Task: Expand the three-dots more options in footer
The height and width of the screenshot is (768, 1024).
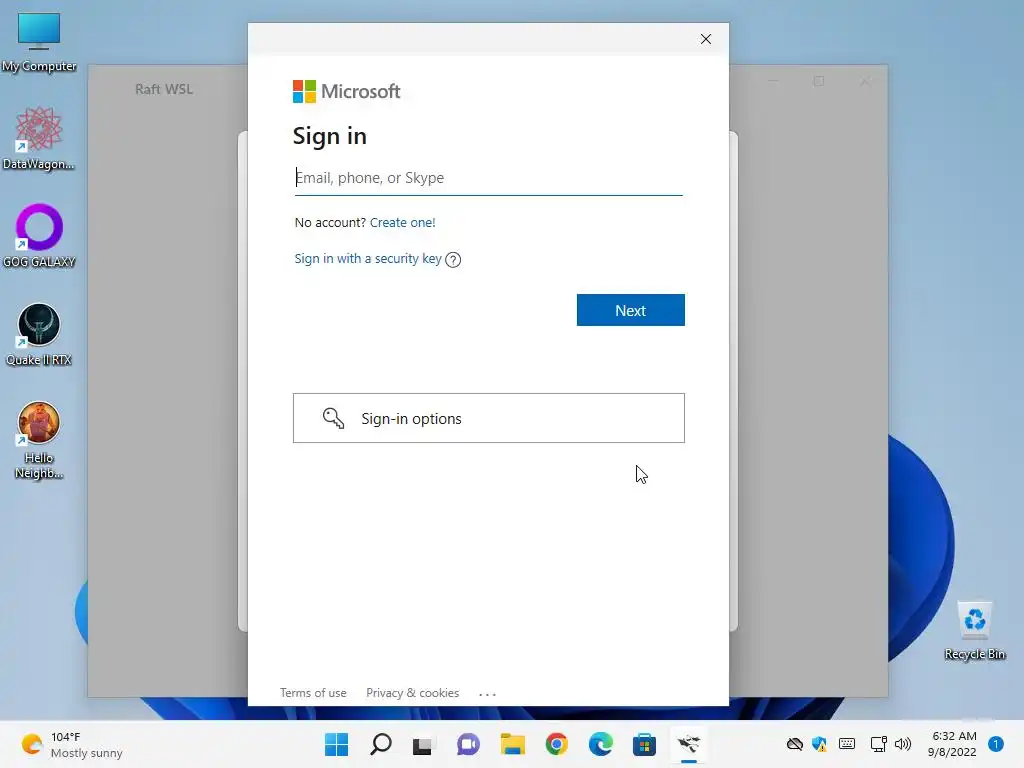Action: tap(487, 694)
